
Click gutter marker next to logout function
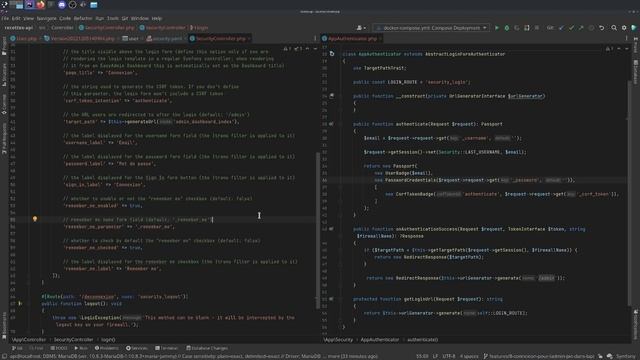tap(20, 304)
